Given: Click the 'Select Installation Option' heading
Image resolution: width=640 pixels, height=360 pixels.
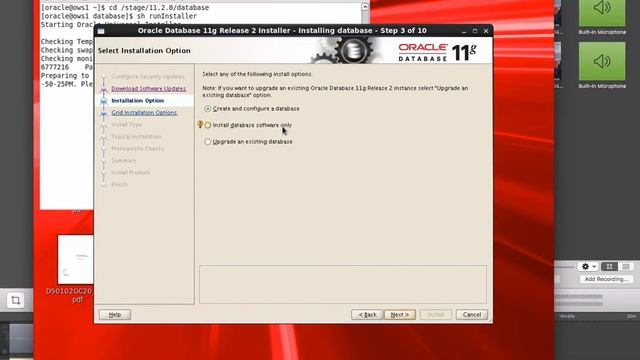Looking at the screenshot, I should tap(144, 51).
